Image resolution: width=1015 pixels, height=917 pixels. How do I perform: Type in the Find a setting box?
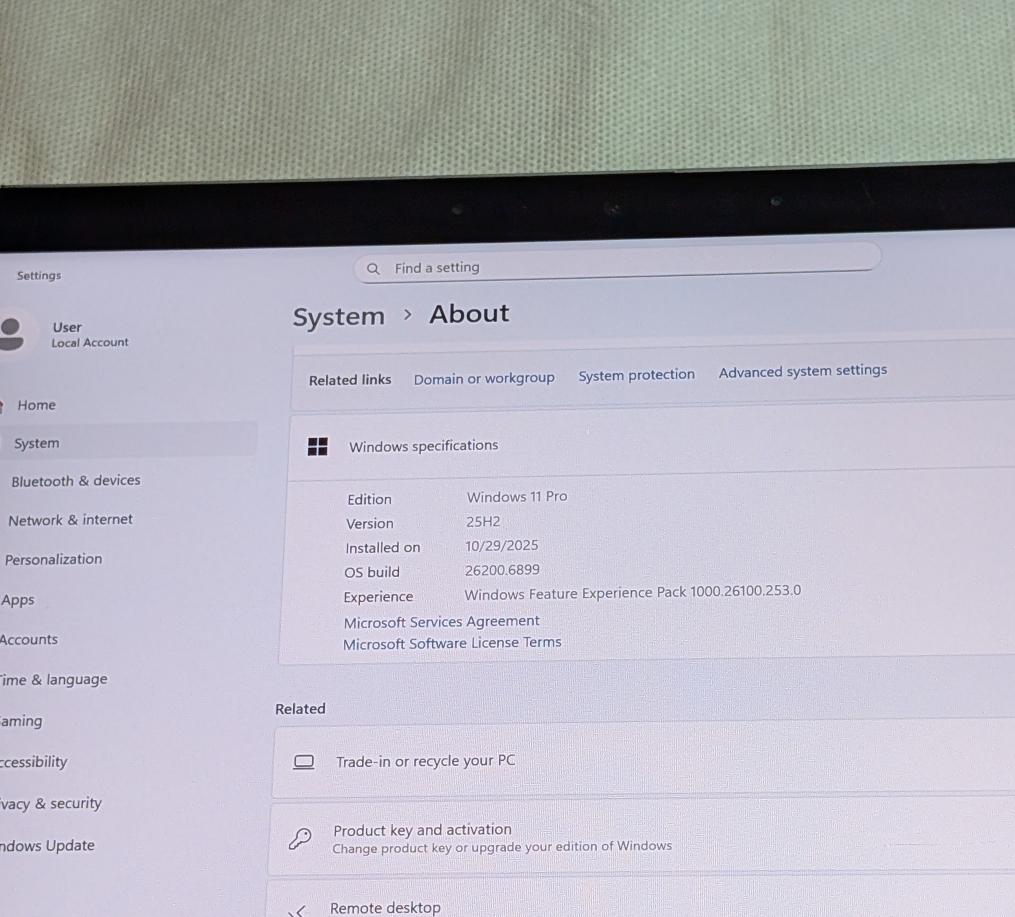[x=620, y=267]
